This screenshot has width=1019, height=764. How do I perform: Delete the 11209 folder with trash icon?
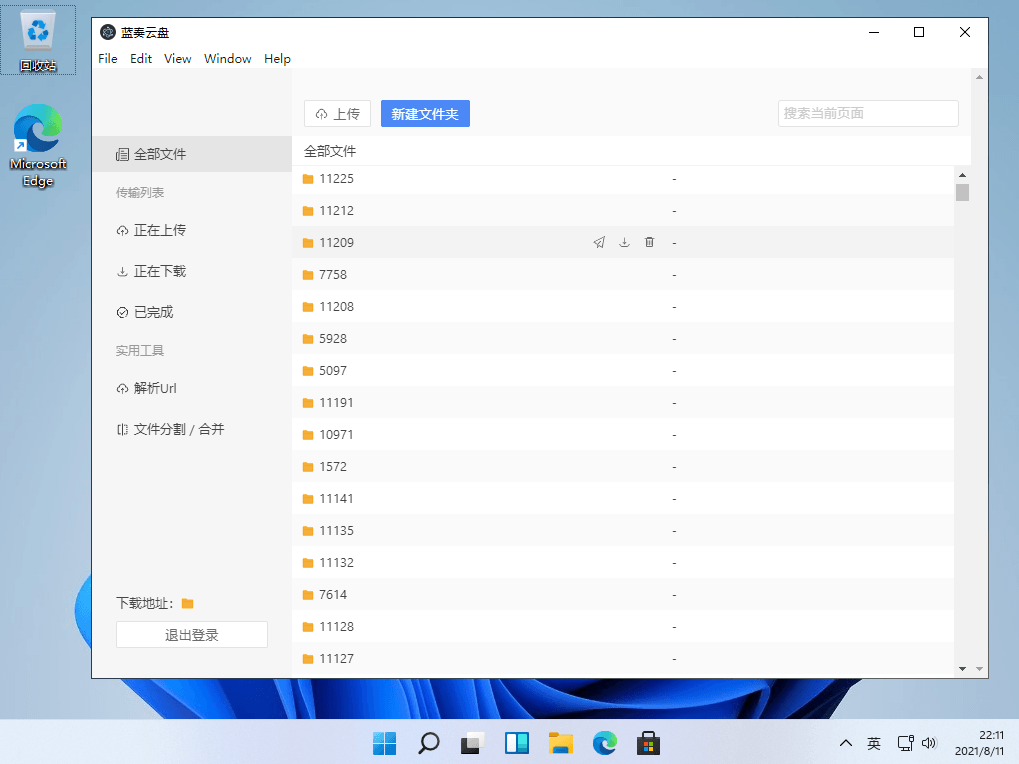coord(649,242)
